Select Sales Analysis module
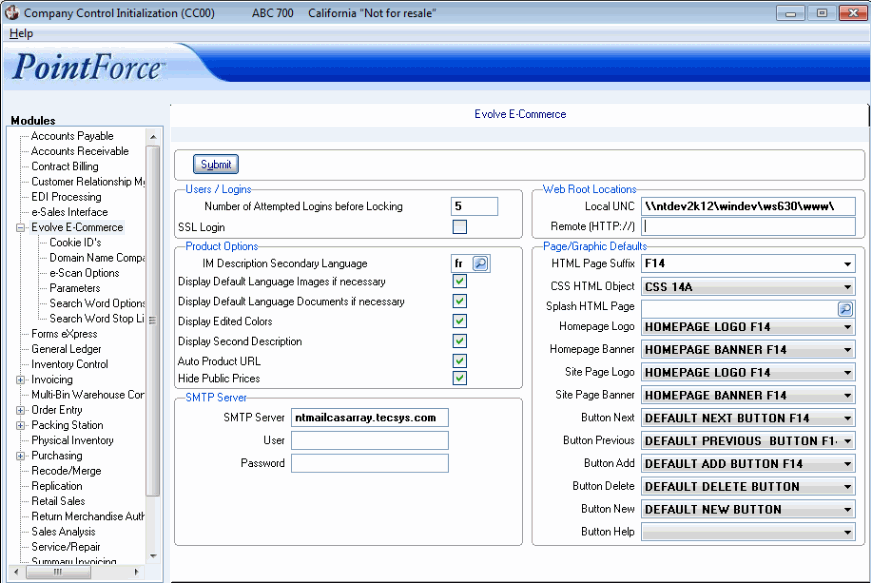This screenshot has width=871, height=583. pyautogui.click(x=63, y=531)
